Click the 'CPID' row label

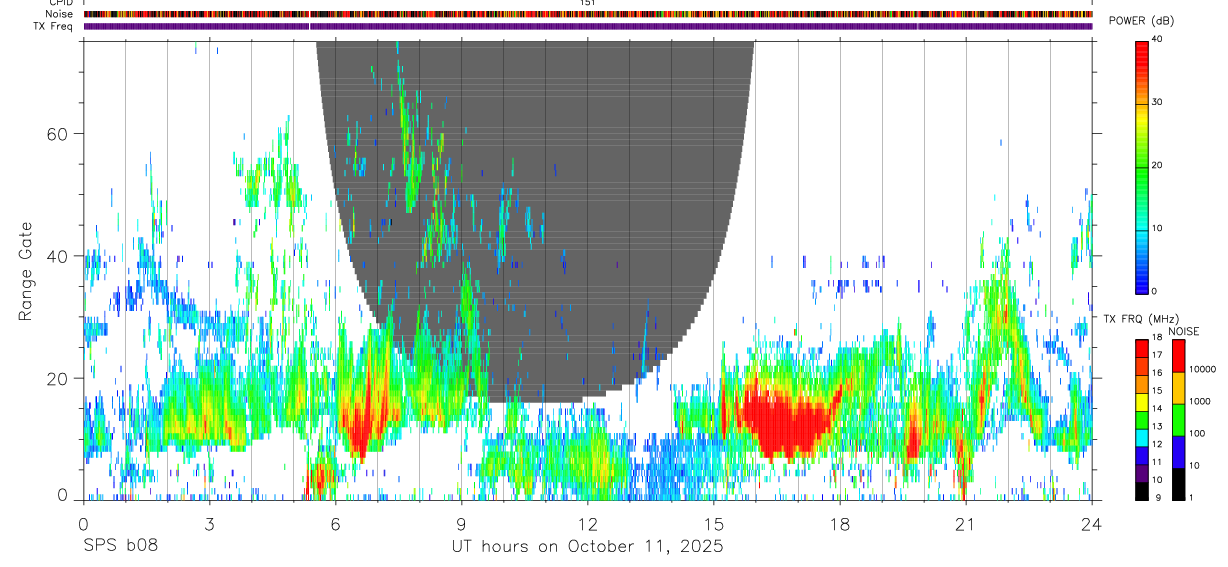tap(60, 3)
